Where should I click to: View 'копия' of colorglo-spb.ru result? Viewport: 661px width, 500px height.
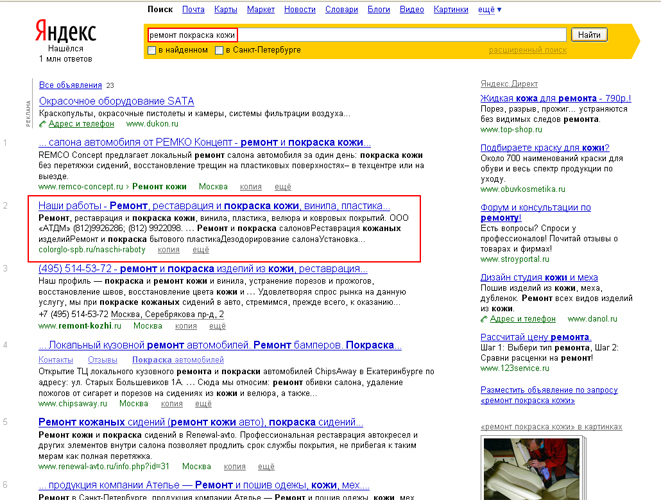169,250
